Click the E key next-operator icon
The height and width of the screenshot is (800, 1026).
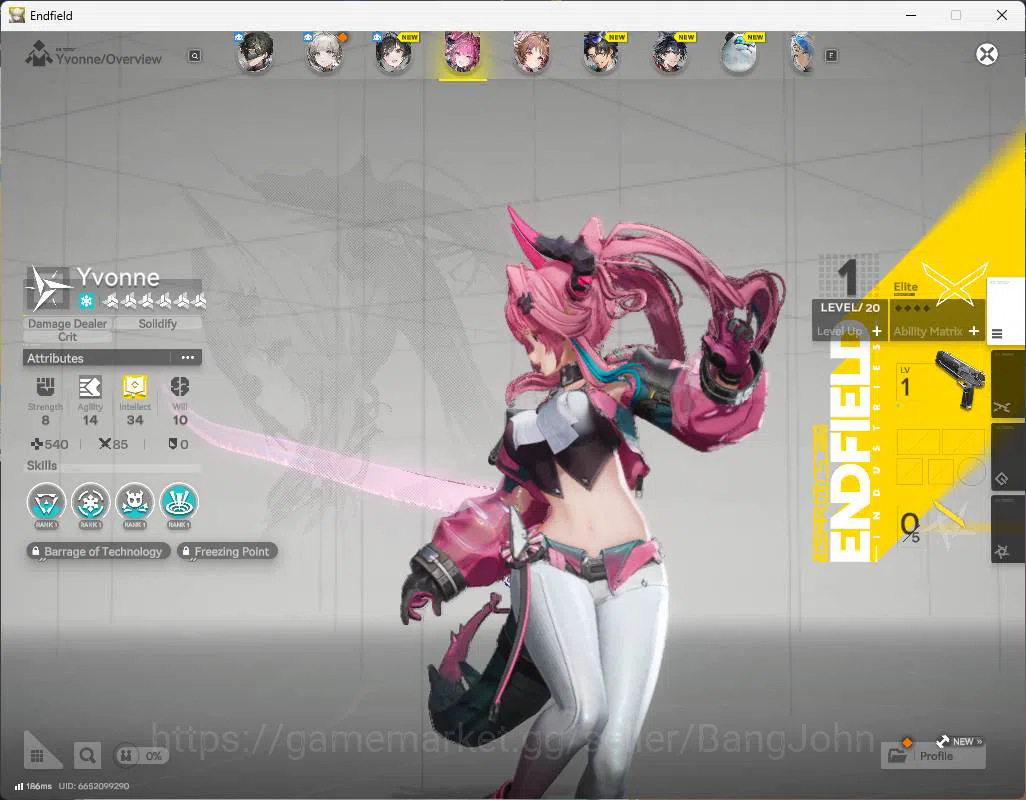tap(831, 56)
